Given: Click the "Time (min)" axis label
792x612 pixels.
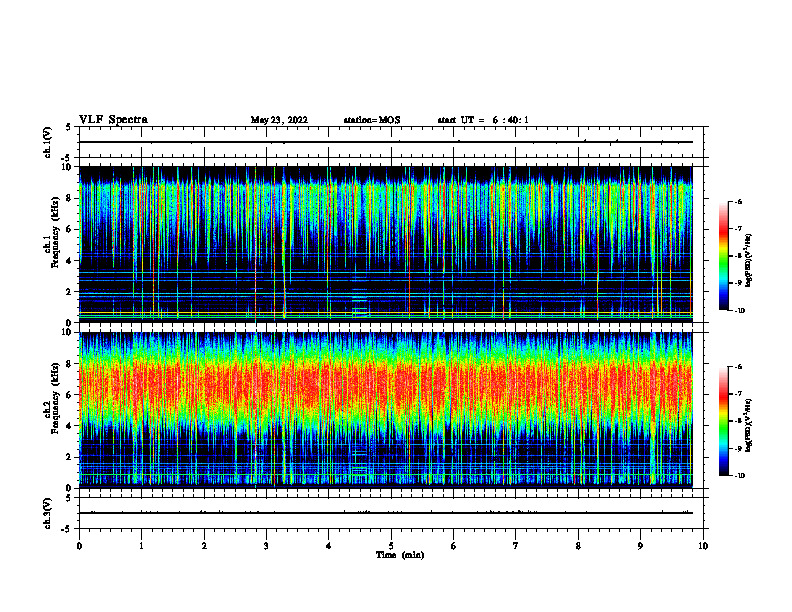Looking at the screenshot, I should coord(400,555).
